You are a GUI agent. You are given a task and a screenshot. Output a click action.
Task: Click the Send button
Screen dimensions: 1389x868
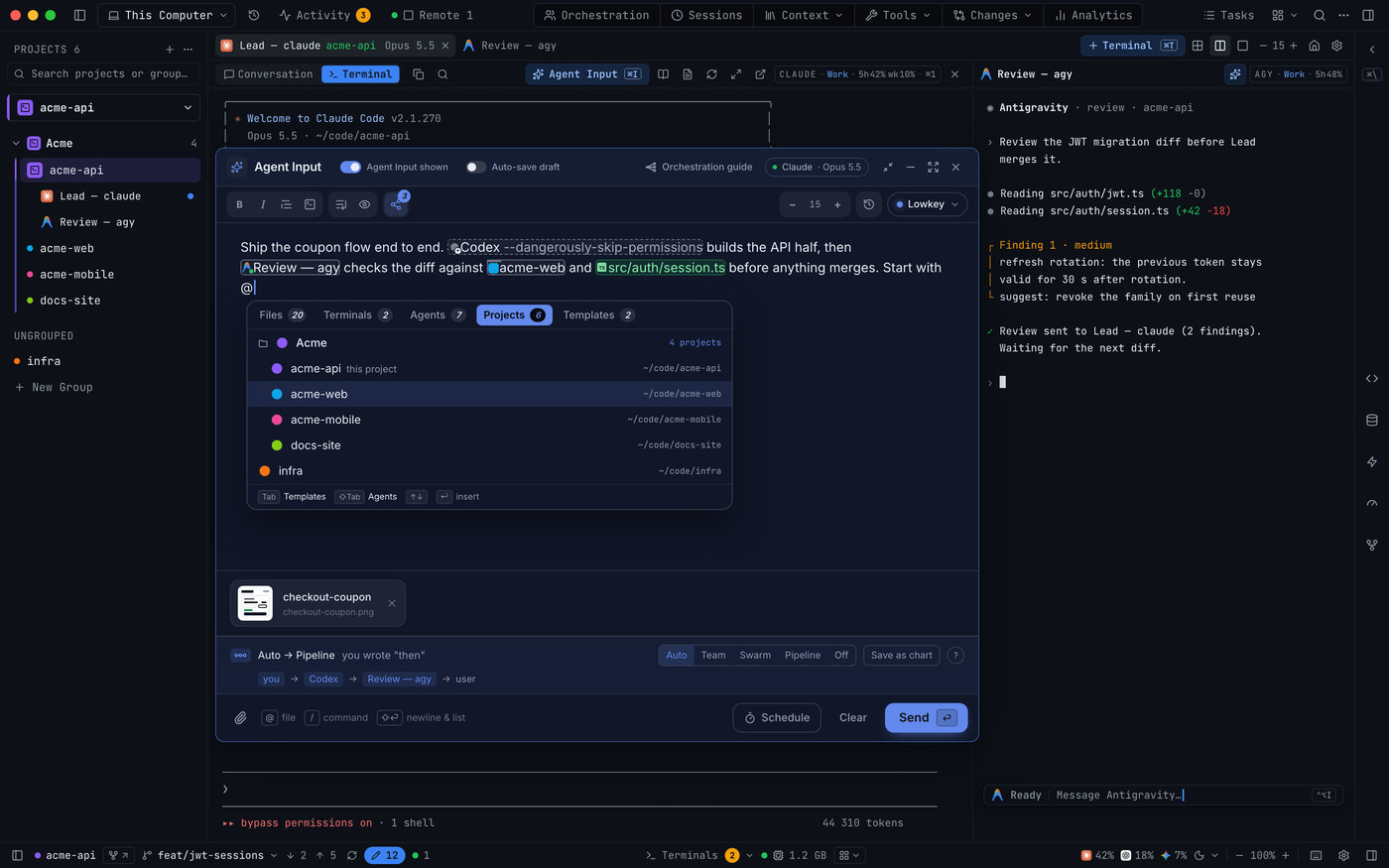tap(926, 717)
